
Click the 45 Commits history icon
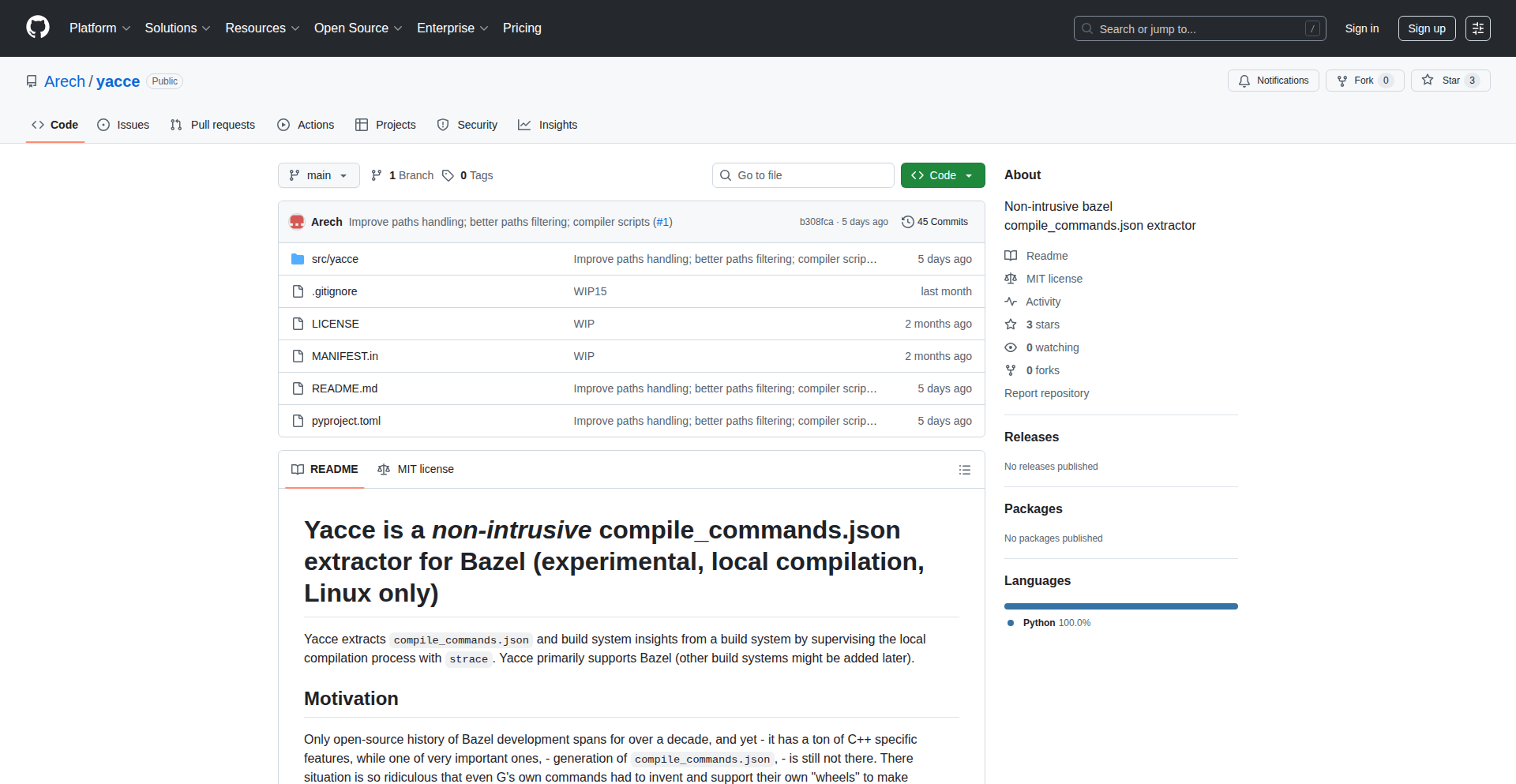[x=908, y=222]
